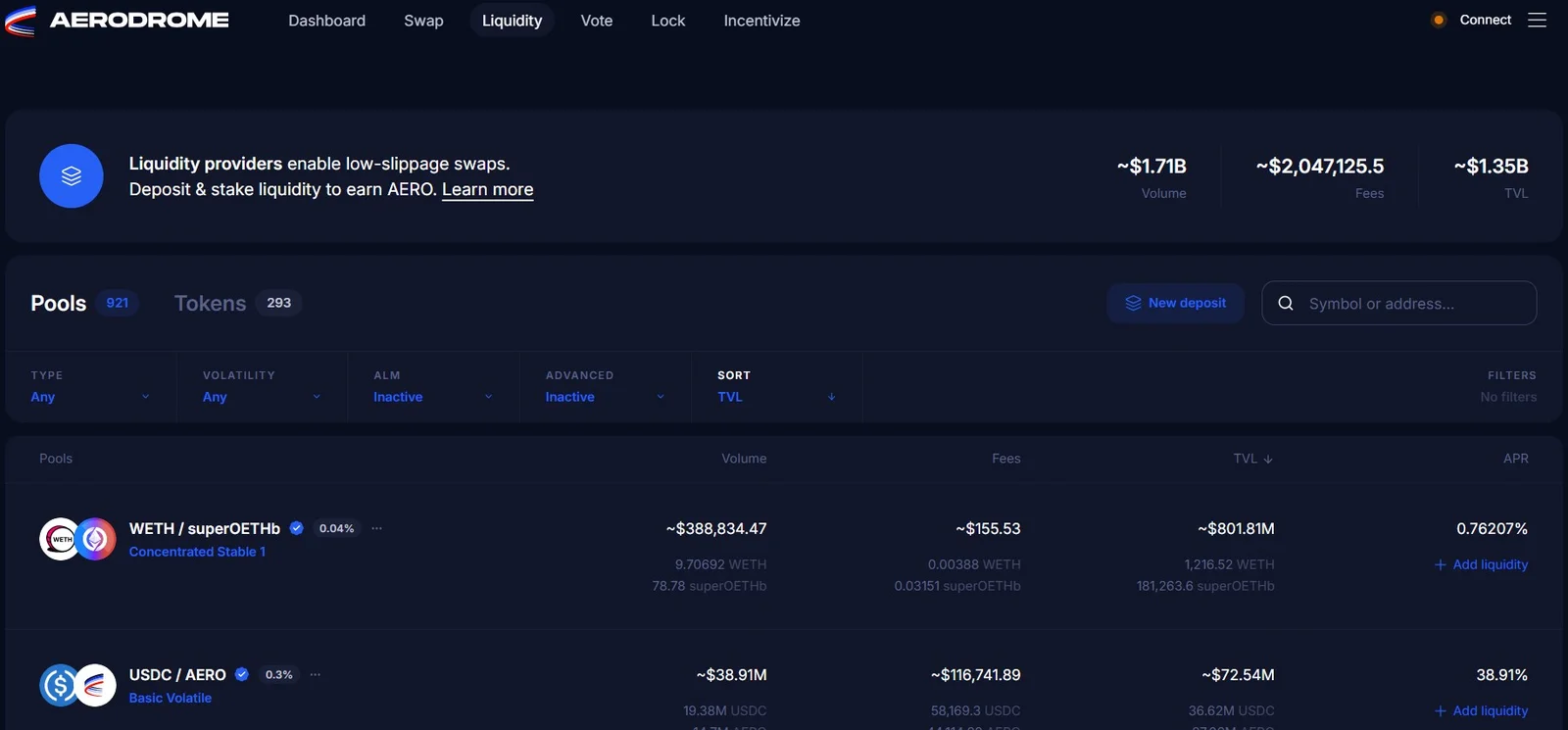The height and width of the screenshot is (730, 1568).
Task: Open the hamburger menu icon
Action: [1537, 20]
